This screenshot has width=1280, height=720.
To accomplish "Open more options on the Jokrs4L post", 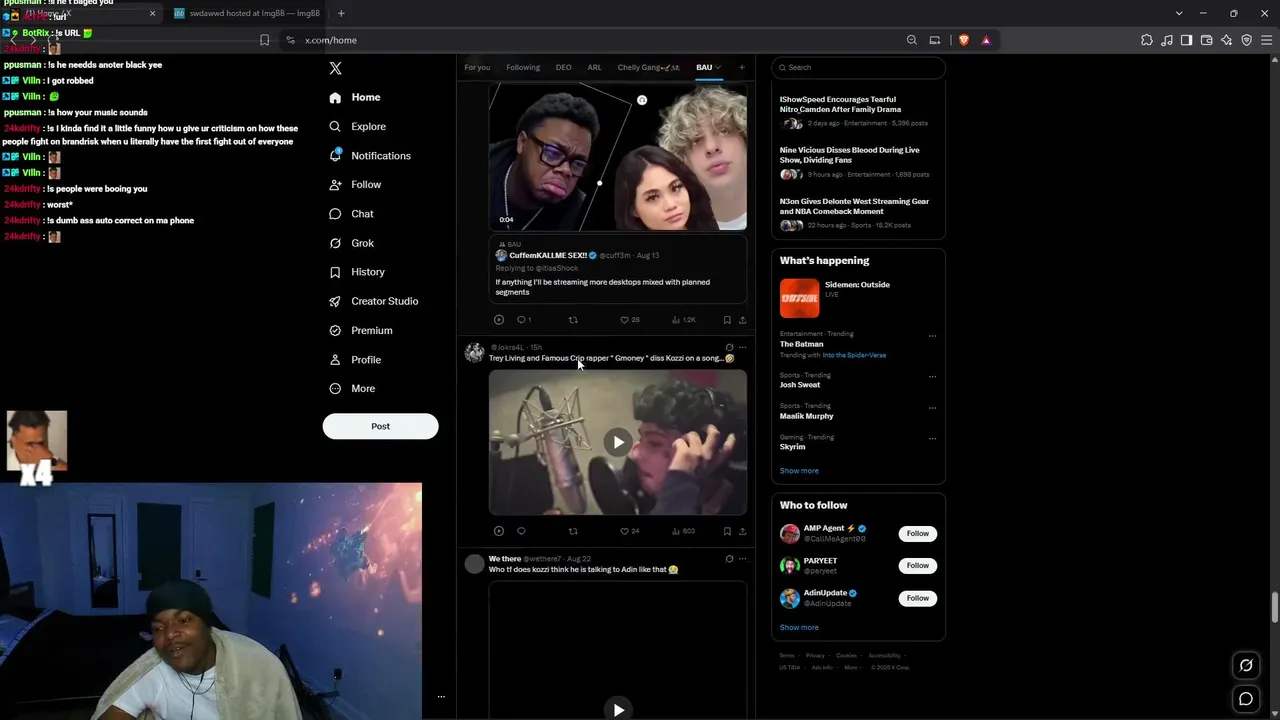I will coord(742,347).
